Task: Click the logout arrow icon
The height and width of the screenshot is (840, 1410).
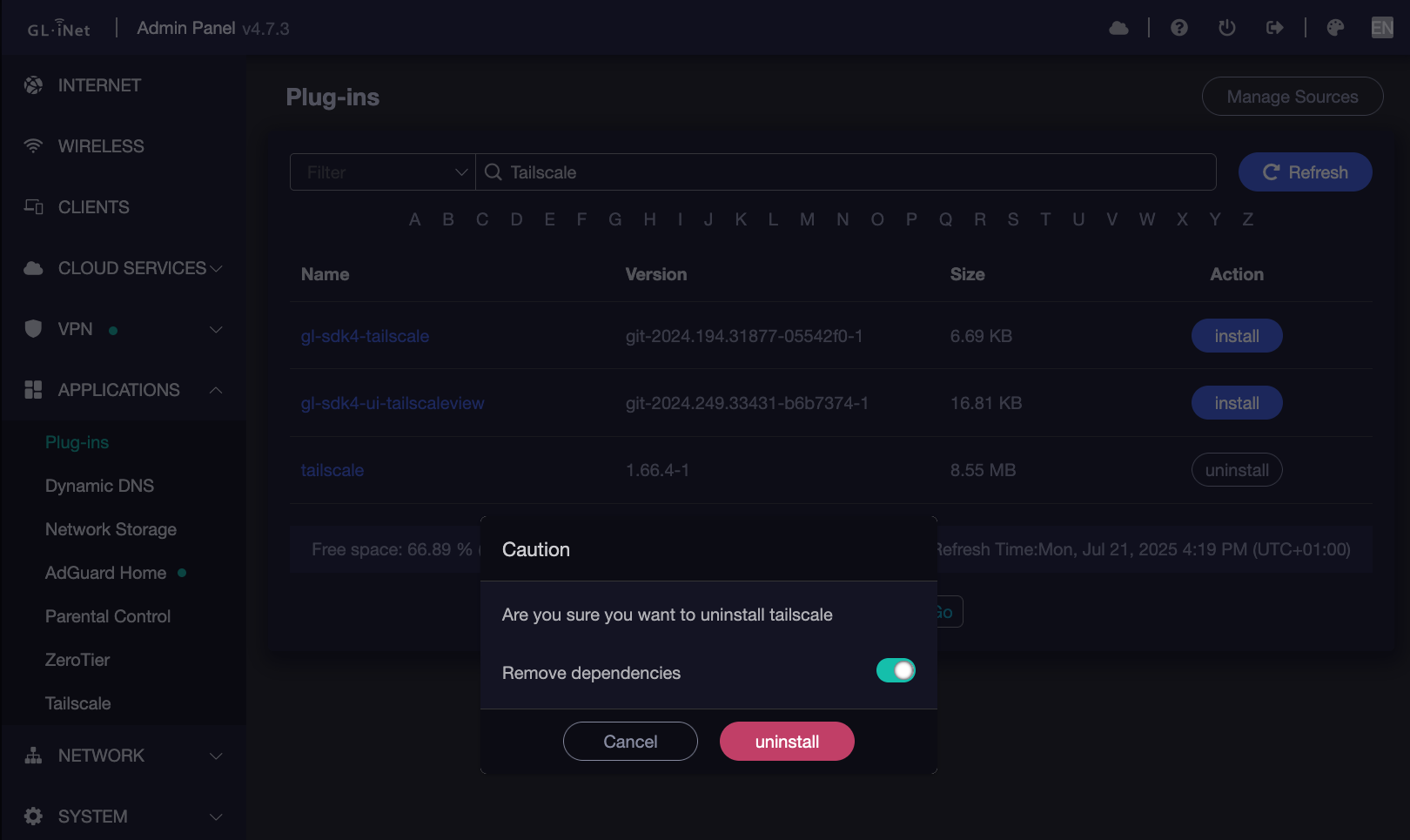Action: [x=1275, y=28]
